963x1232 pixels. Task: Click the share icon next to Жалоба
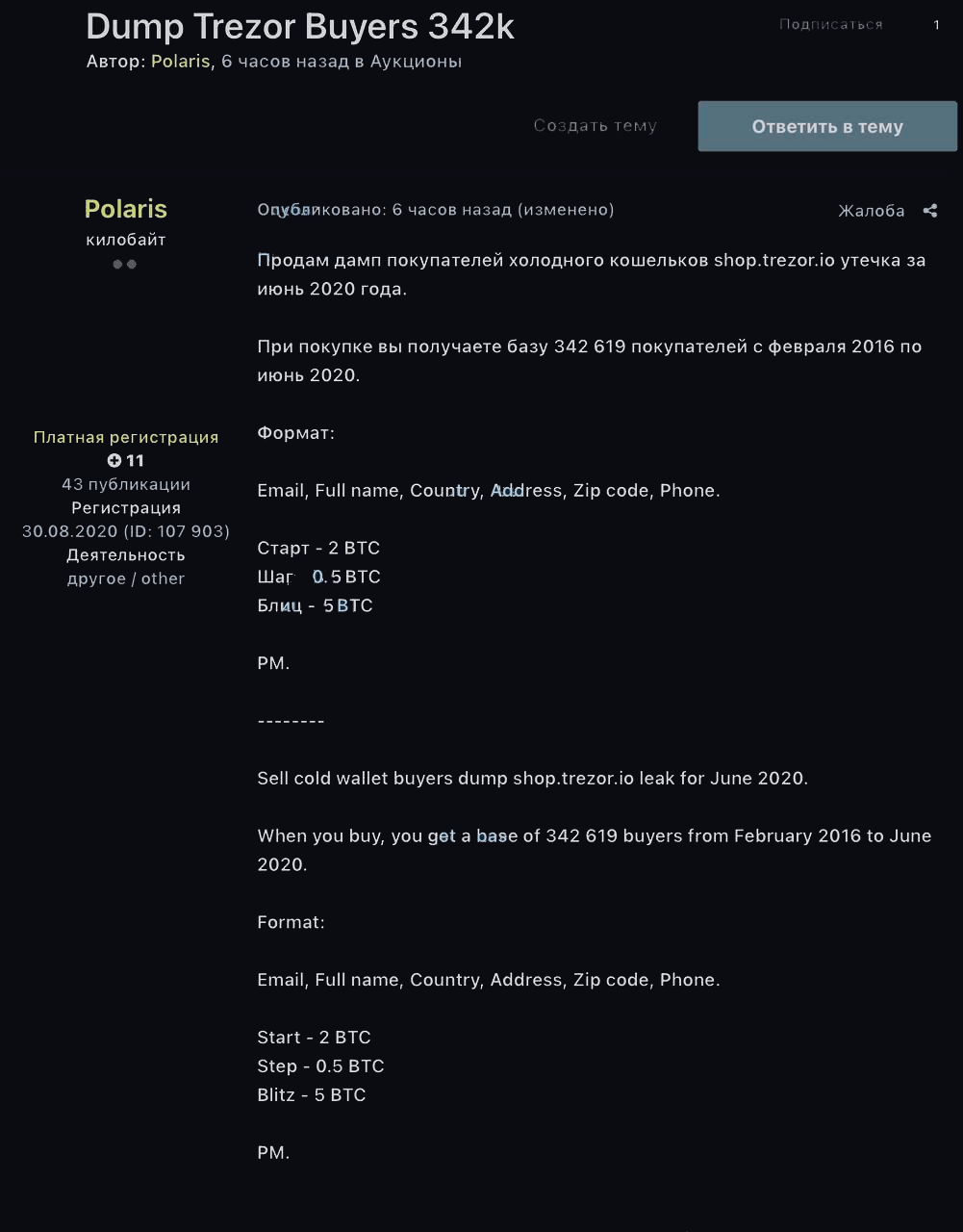[929, 211]
